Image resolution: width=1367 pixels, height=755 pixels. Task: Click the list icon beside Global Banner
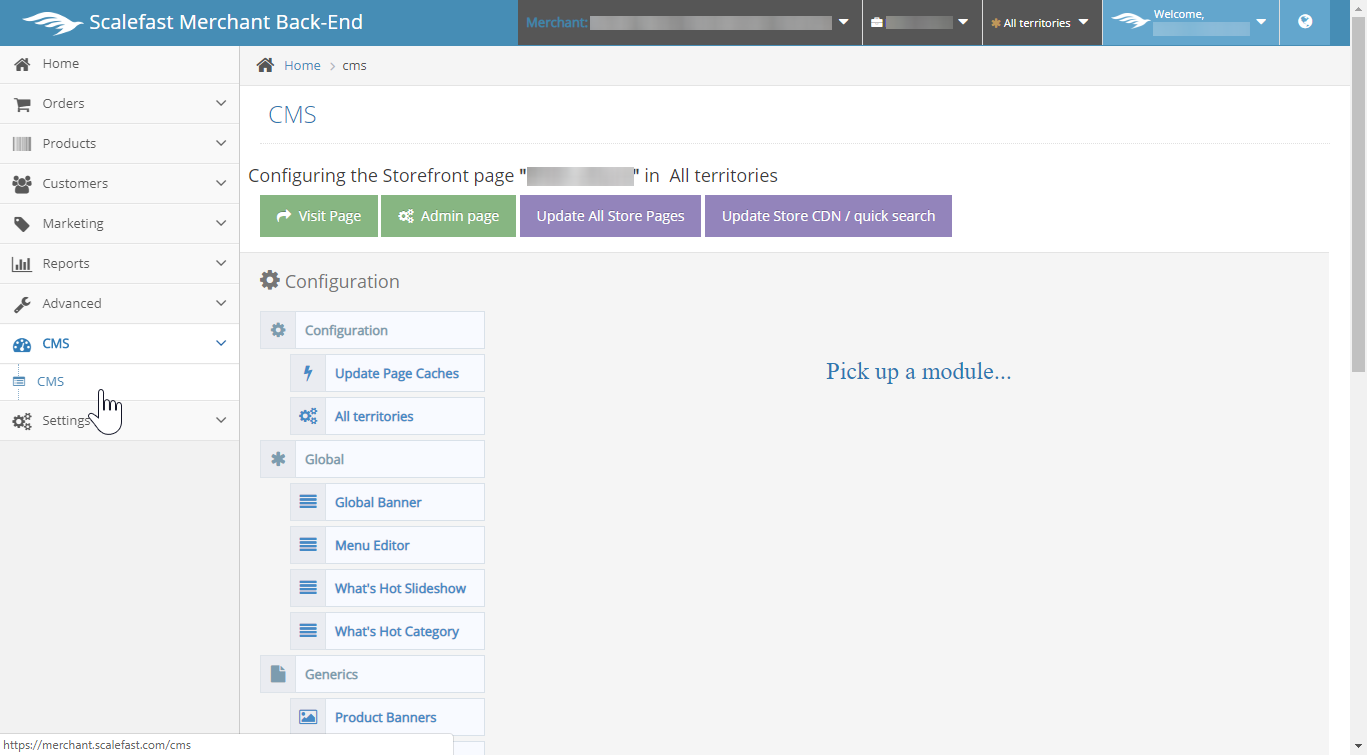(x=308, y=502)
